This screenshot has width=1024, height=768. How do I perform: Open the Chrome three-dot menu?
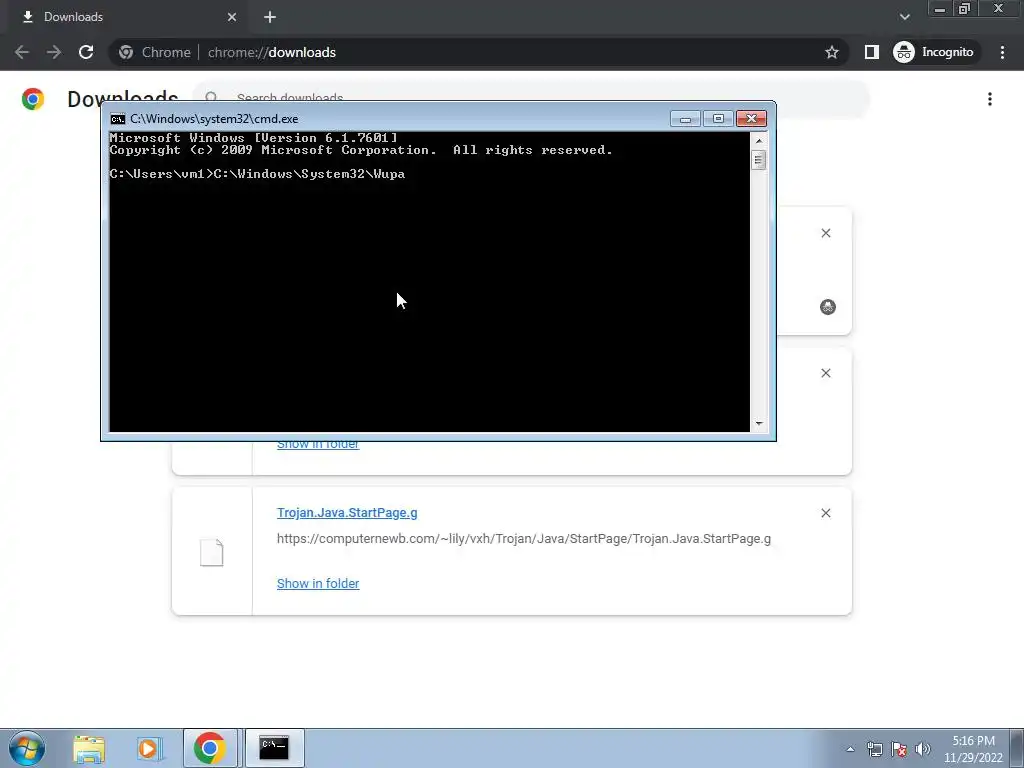(1002, 52)
